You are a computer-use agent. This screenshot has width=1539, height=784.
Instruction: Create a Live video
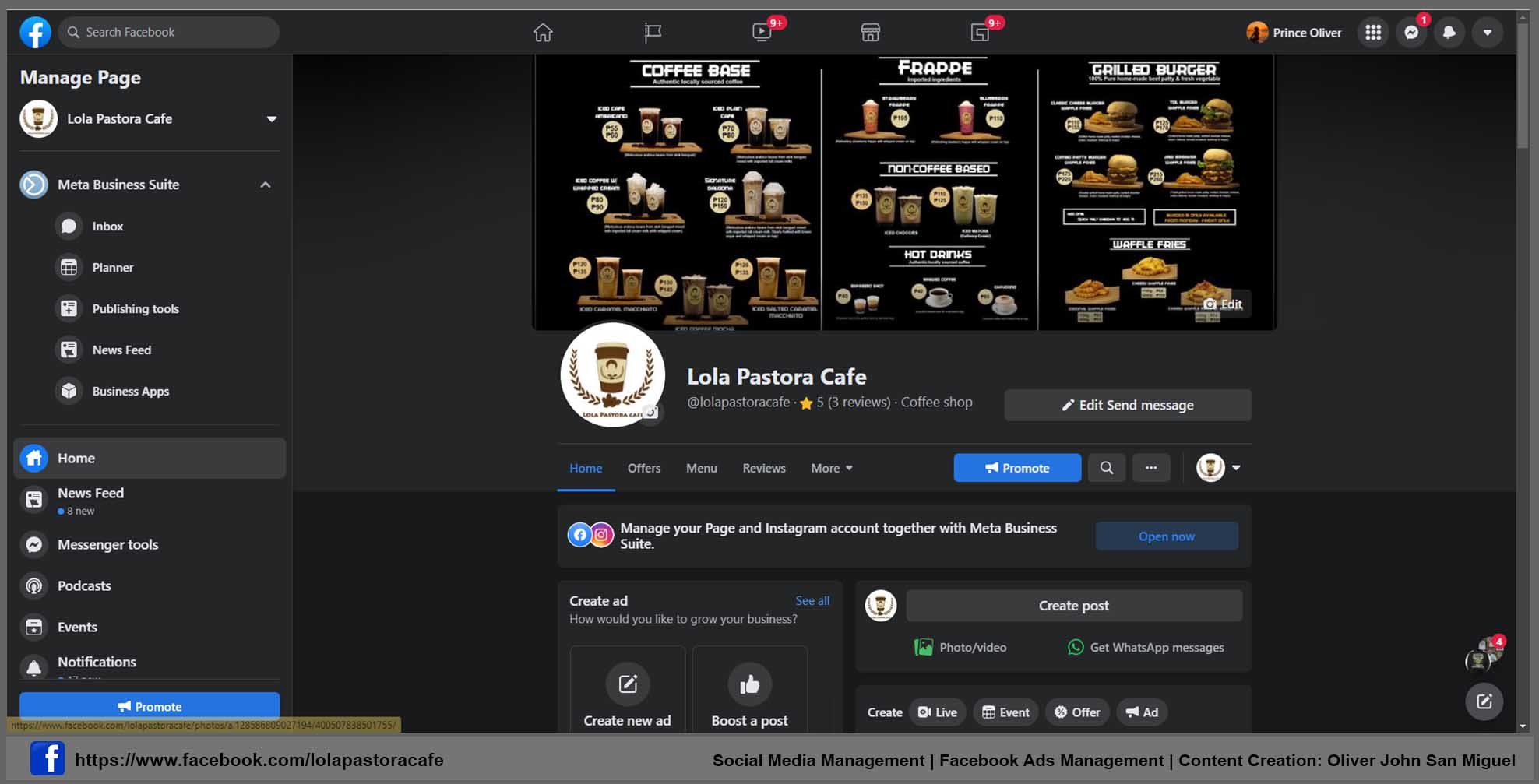click(x=938, y=712)
